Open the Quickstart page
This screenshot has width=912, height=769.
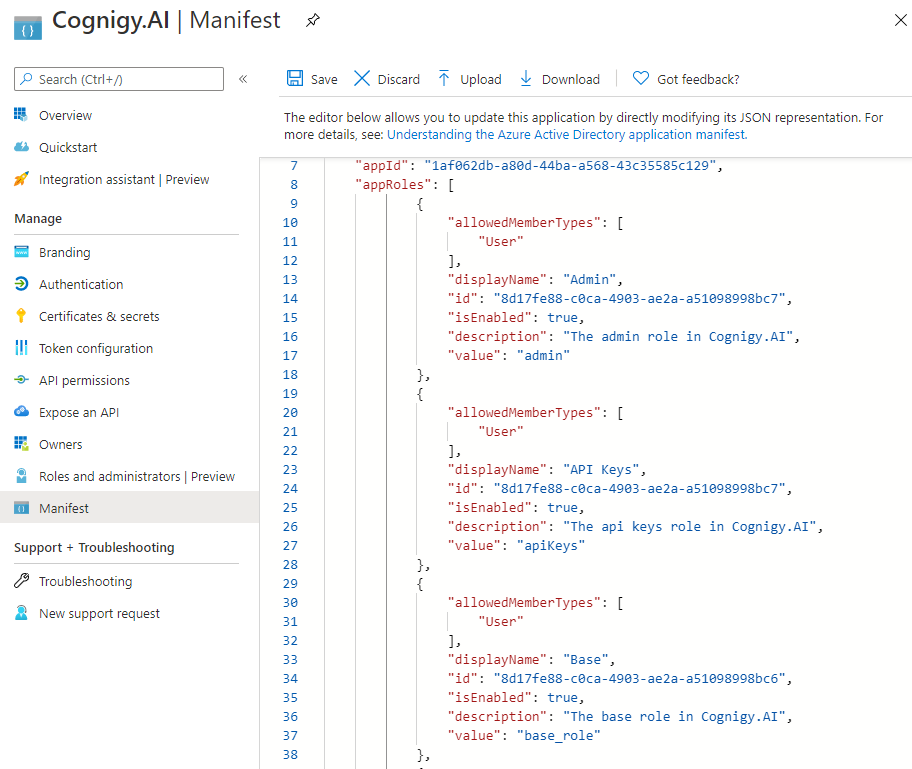click(x=68, y=147)
